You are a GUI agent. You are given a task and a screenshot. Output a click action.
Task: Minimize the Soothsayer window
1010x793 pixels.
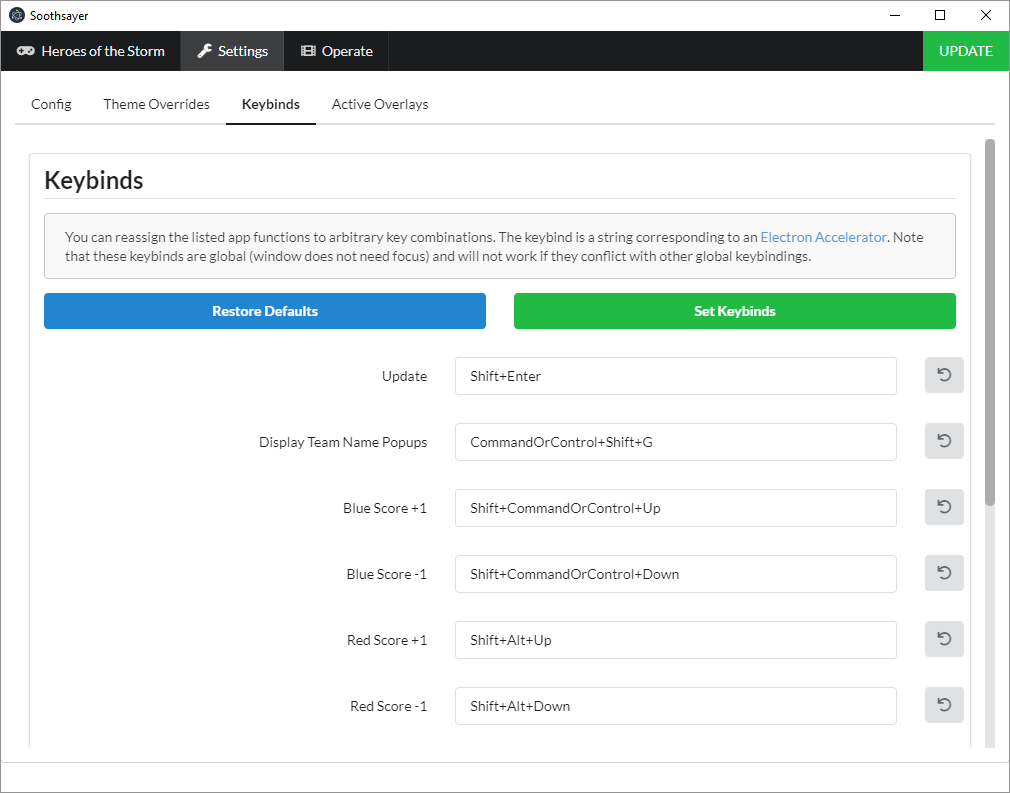click(x=895, y=15)
